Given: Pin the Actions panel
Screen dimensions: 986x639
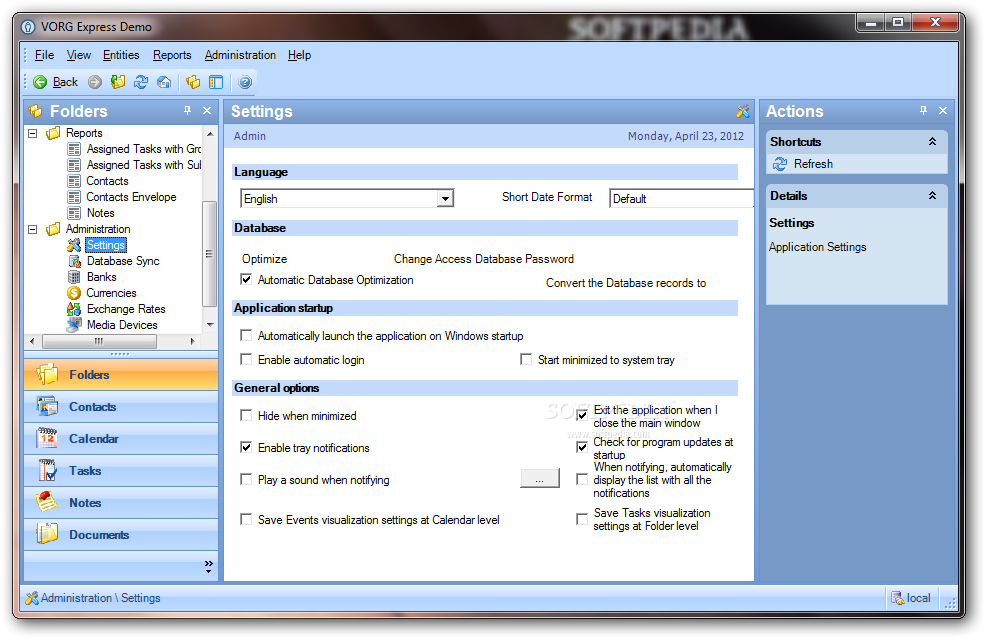Looking at the screenshot, I should 923,111.
